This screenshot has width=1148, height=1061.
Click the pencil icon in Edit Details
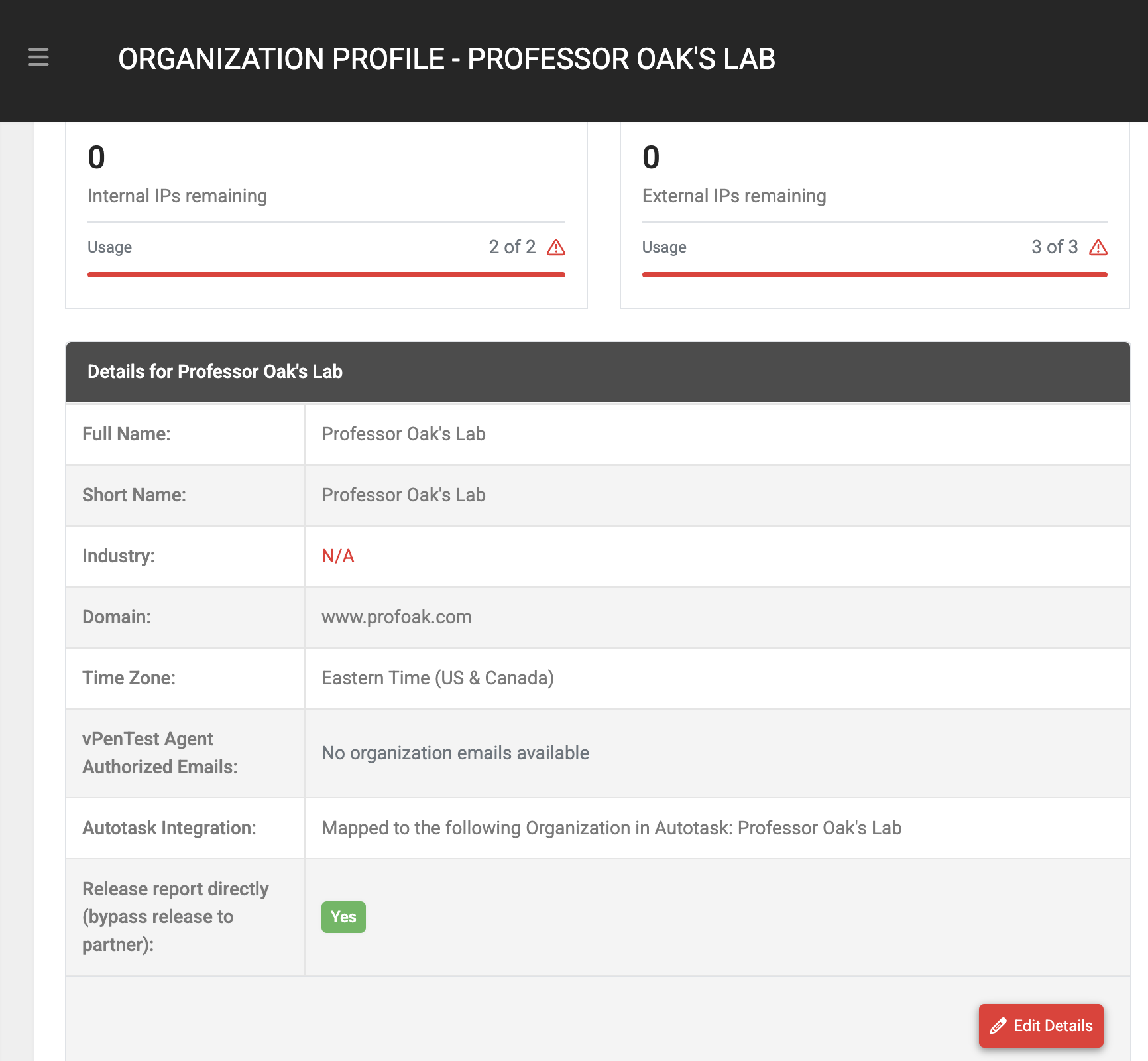coord(998,1026)
